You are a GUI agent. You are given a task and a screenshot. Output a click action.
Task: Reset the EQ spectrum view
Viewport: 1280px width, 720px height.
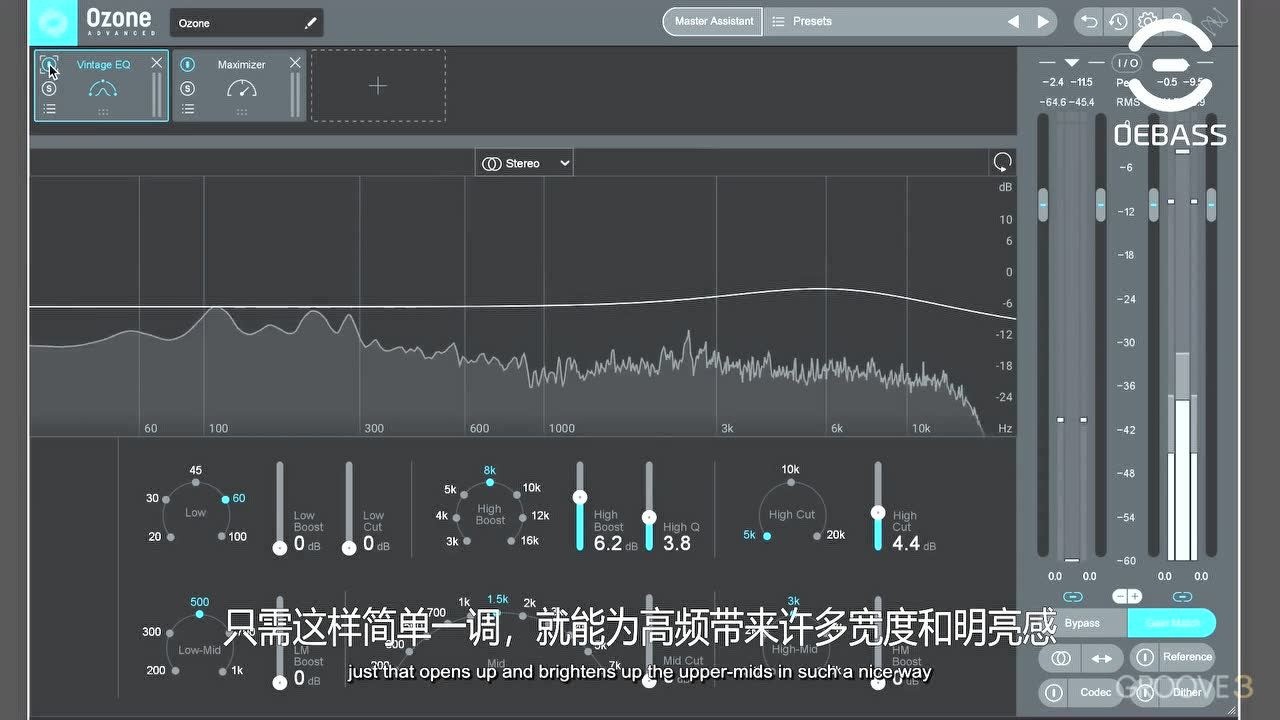tap(1002, 162)
